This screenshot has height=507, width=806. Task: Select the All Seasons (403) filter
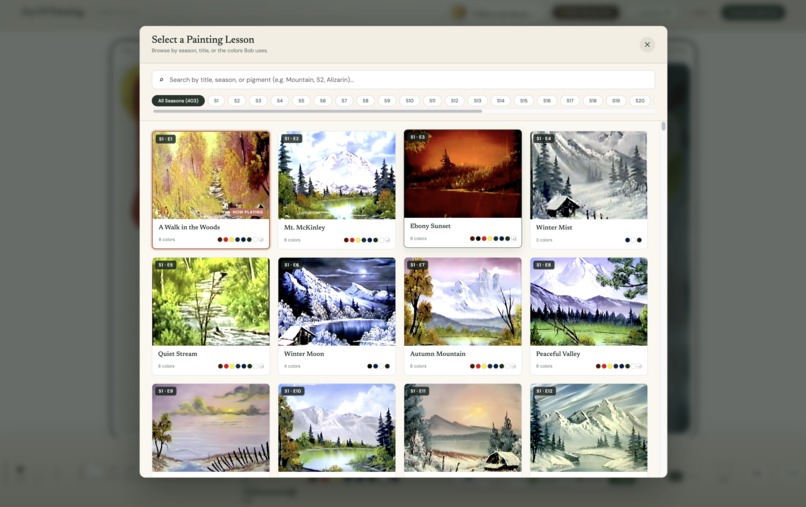tap(178, 101)
